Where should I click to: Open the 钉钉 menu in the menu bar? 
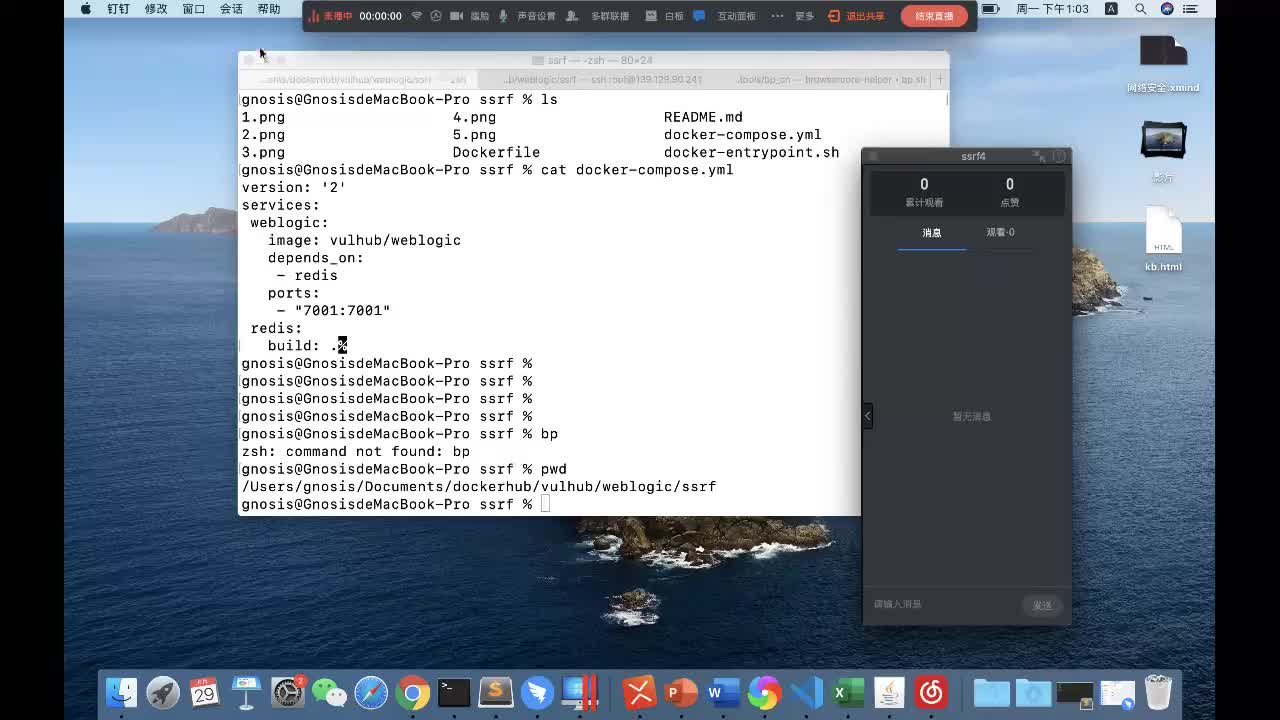click(x=118, y=9)
